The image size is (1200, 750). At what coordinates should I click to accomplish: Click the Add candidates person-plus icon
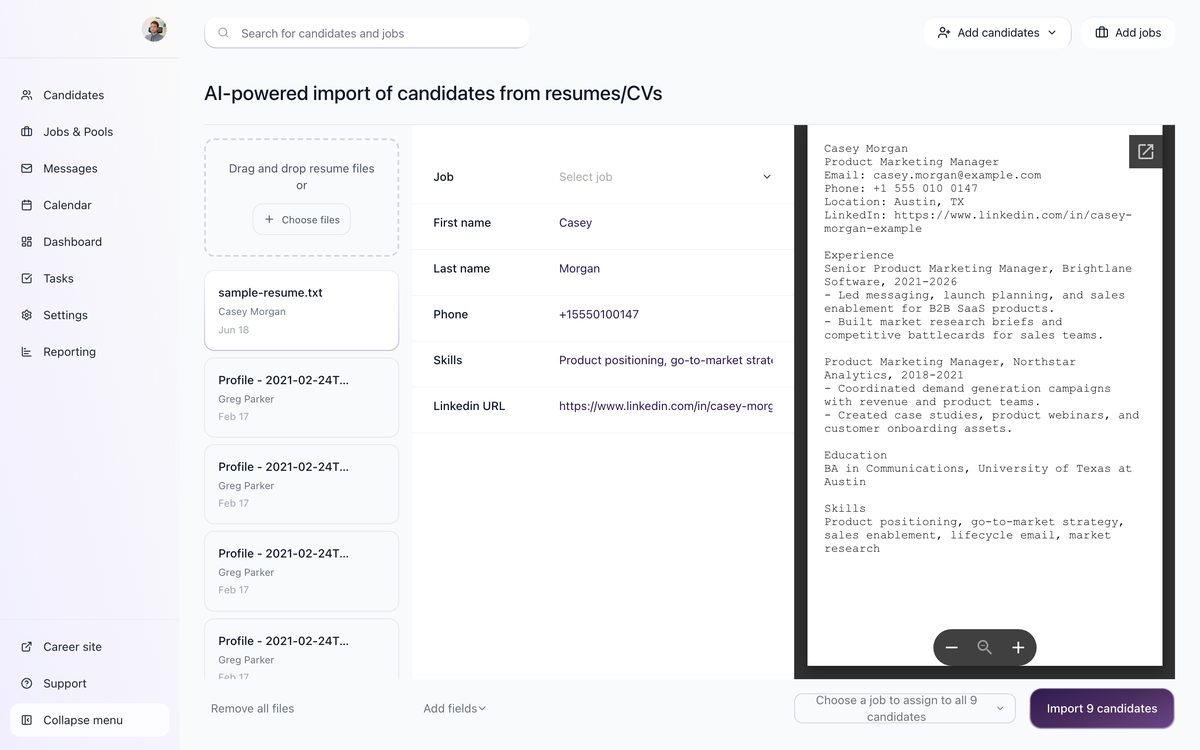[944, 33]
